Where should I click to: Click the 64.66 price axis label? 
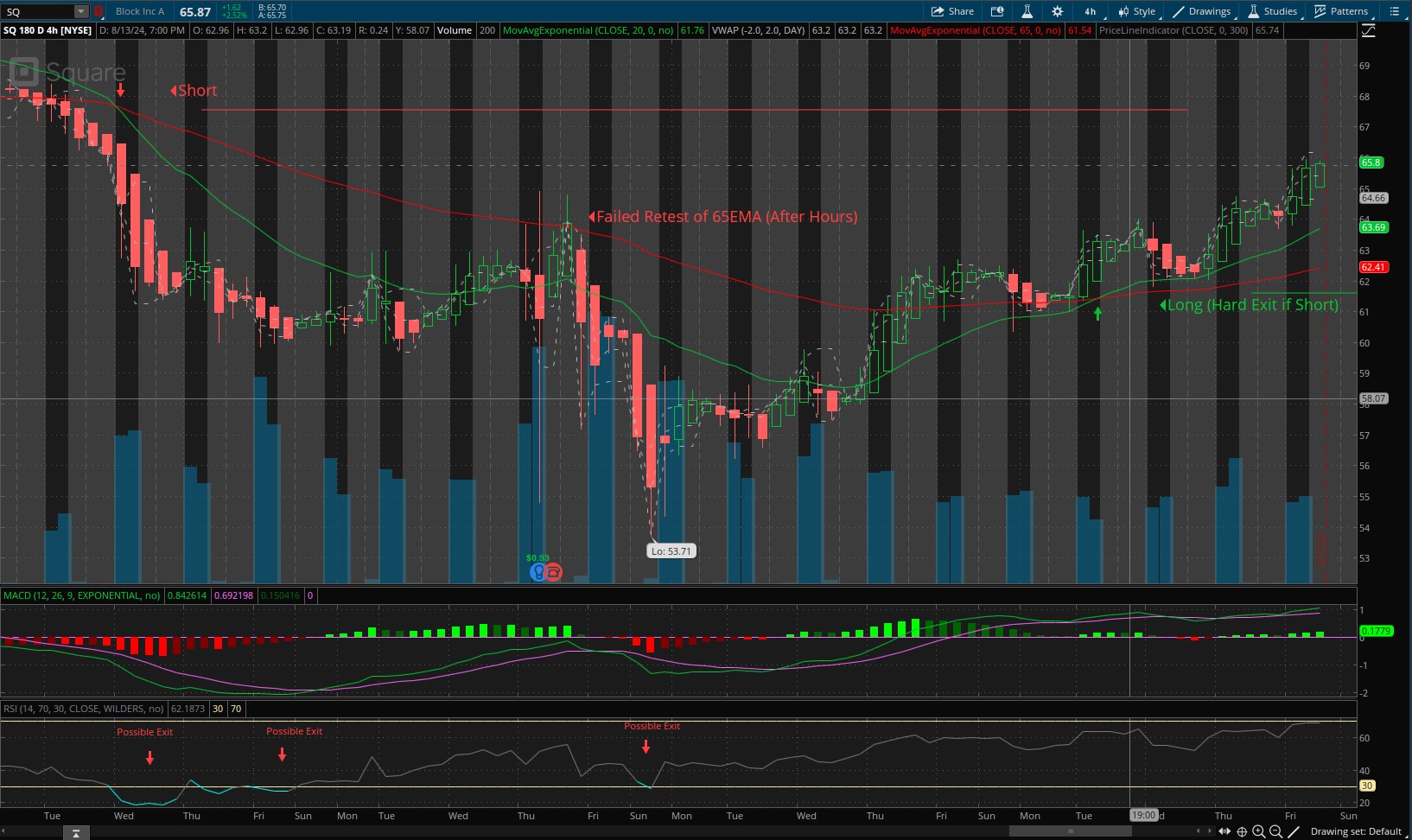pos(1374,198)
